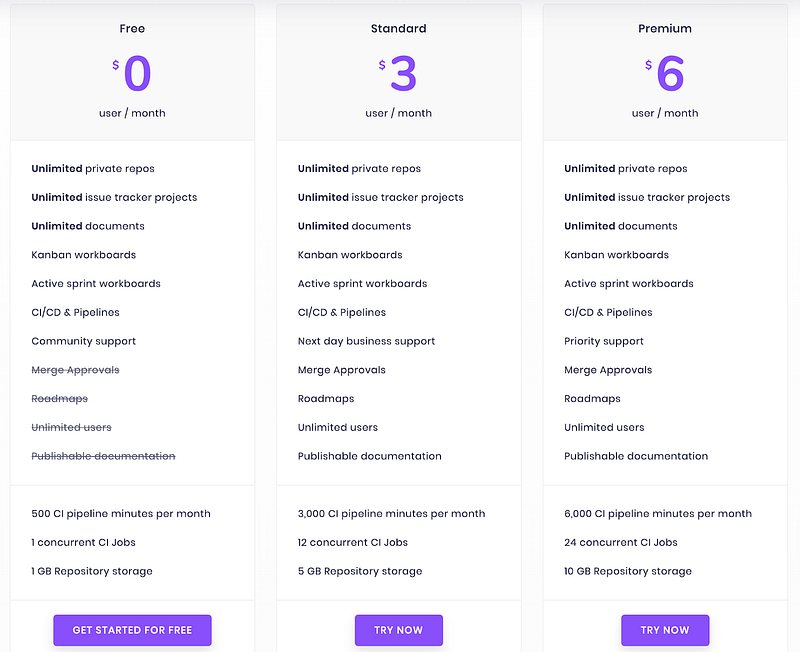Click Priority support in Premium plan
800x652 pixels.
click(604, 341)
